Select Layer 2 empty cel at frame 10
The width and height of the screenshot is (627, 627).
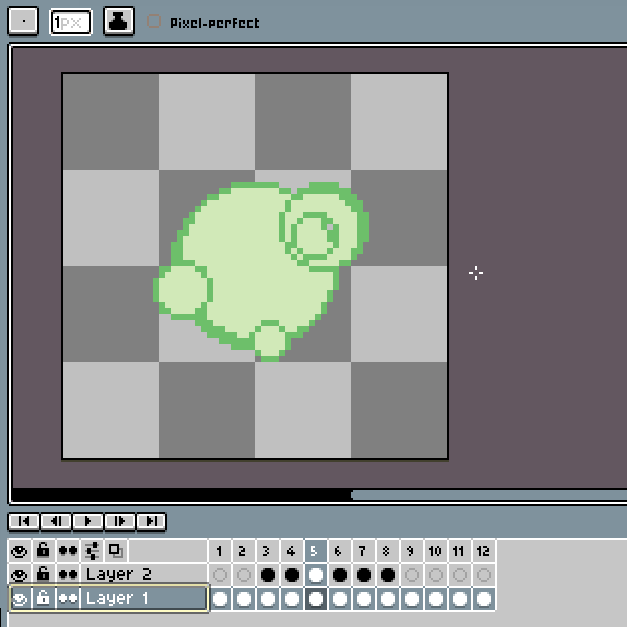pos(435,575)
